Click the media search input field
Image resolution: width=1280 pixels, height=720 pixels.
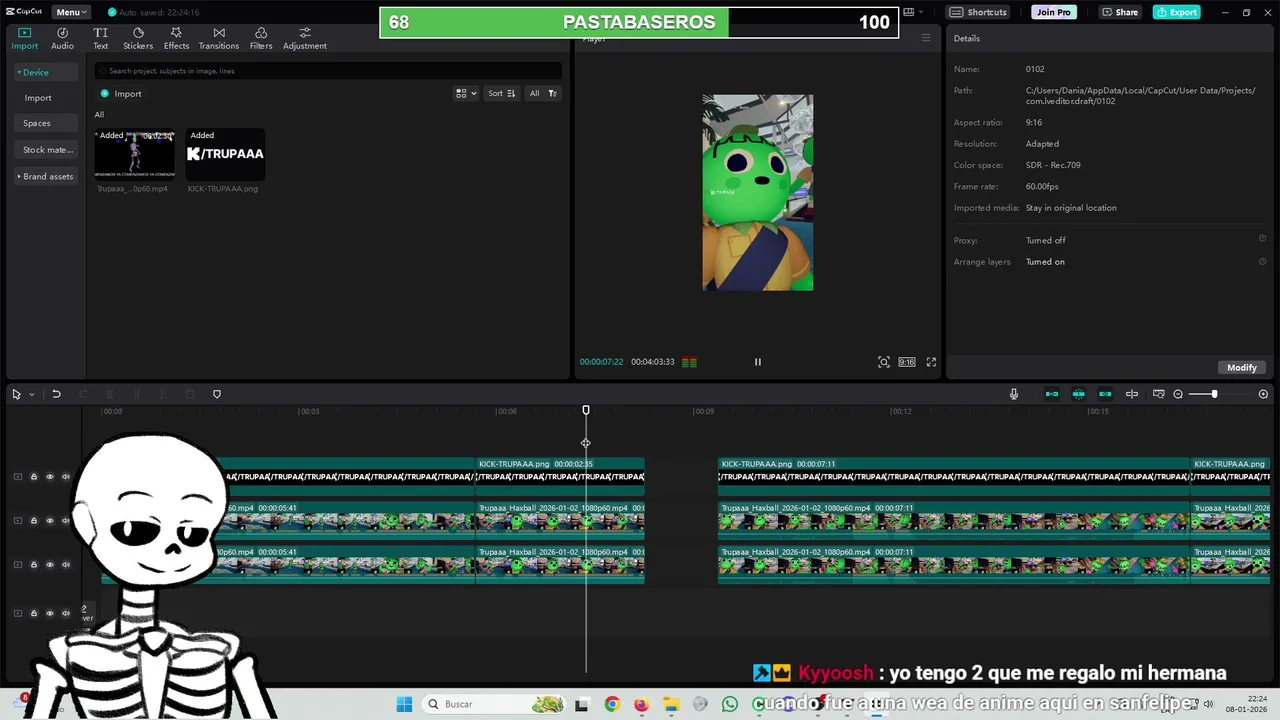pyautogui.click(x=328, y=71)
